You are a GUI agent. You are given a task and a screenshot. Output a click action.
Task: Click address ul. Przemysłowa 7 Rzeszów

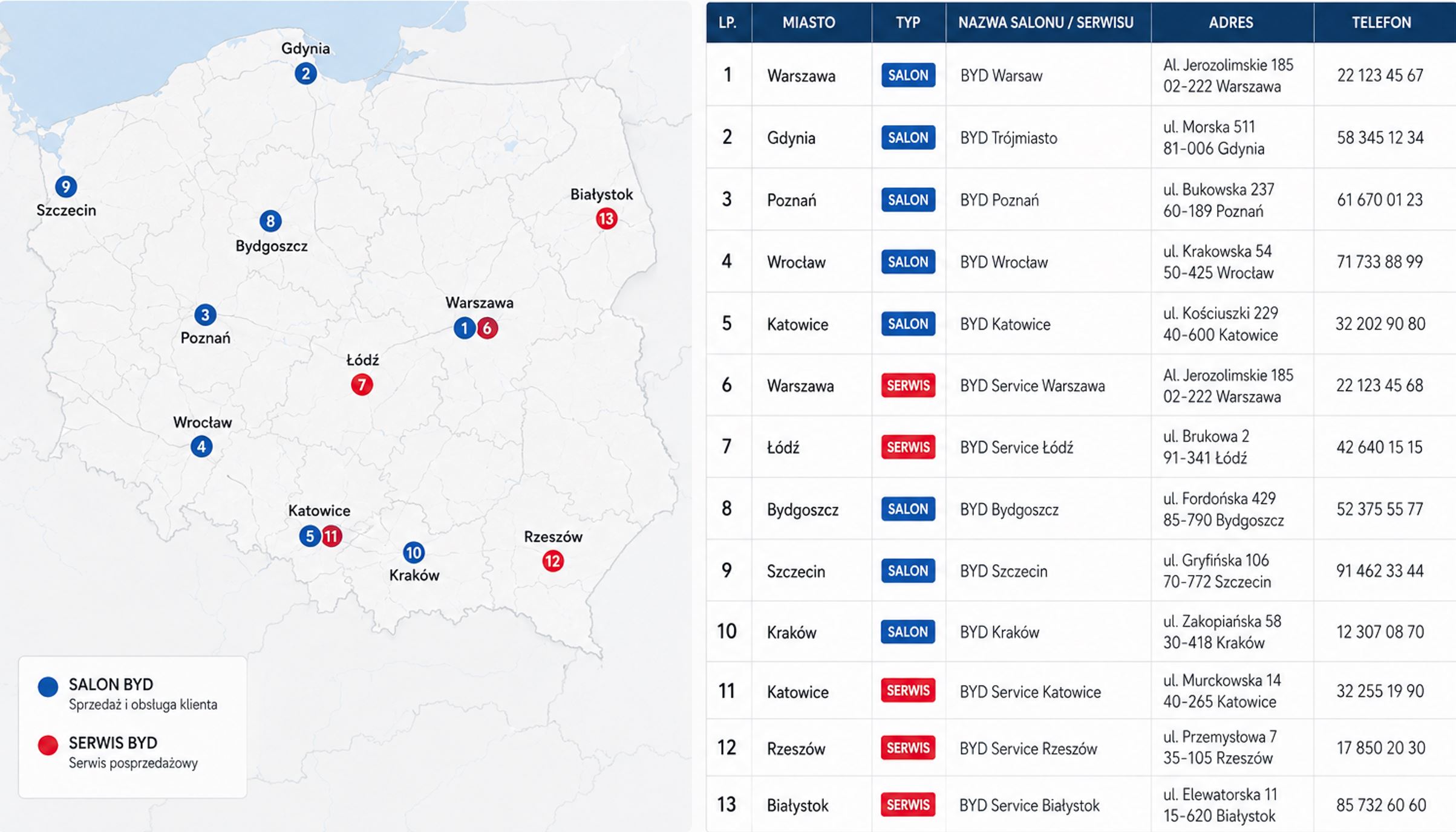tap(1219, 747)
